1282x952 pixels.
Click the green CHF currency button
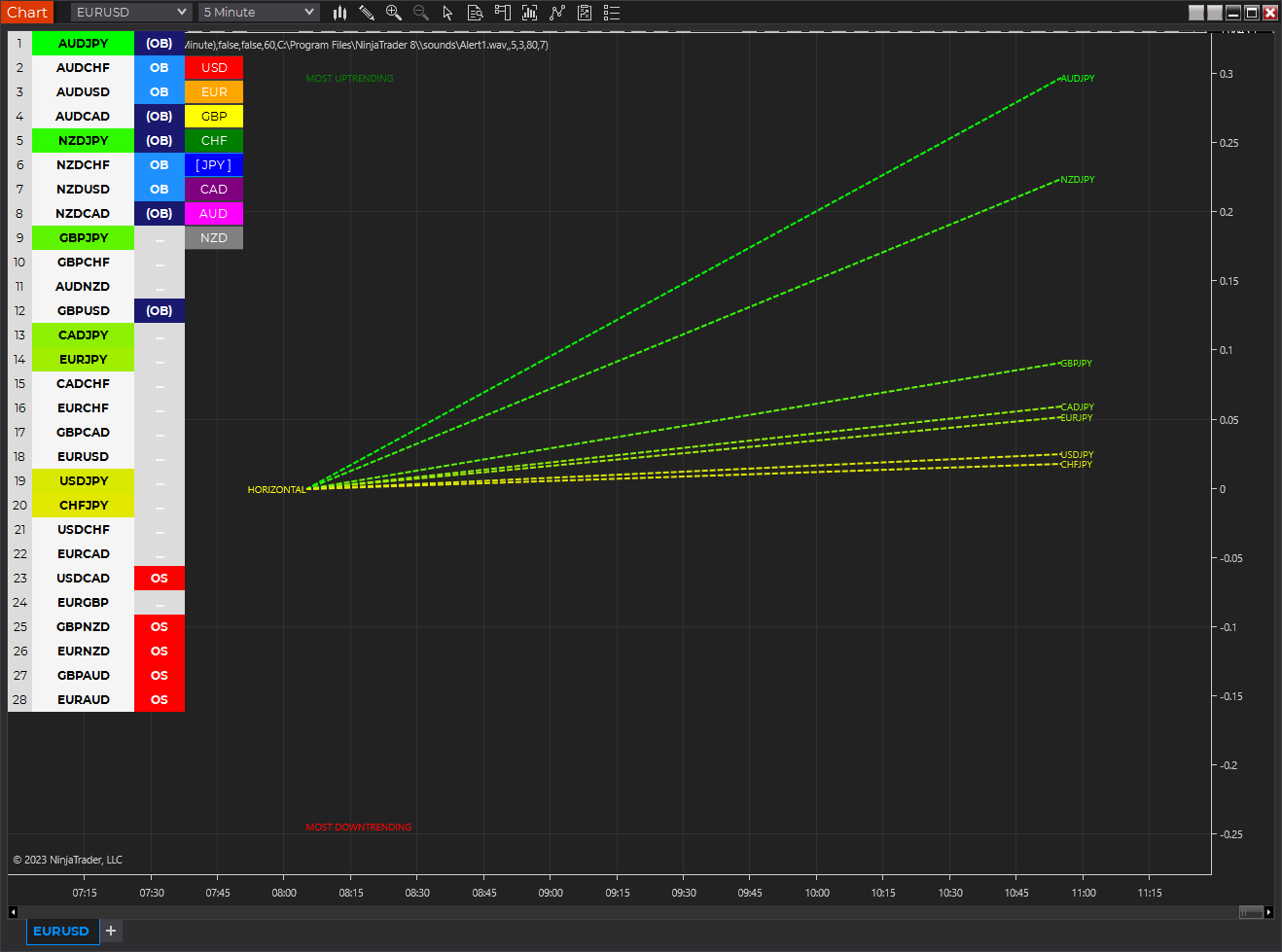coord(214,140)
